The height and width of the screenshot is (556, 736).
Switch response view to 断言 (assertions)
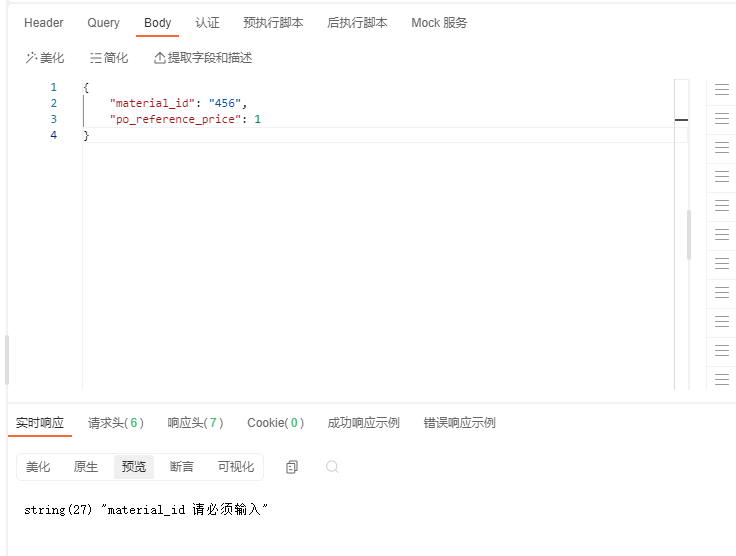(182, 467)
